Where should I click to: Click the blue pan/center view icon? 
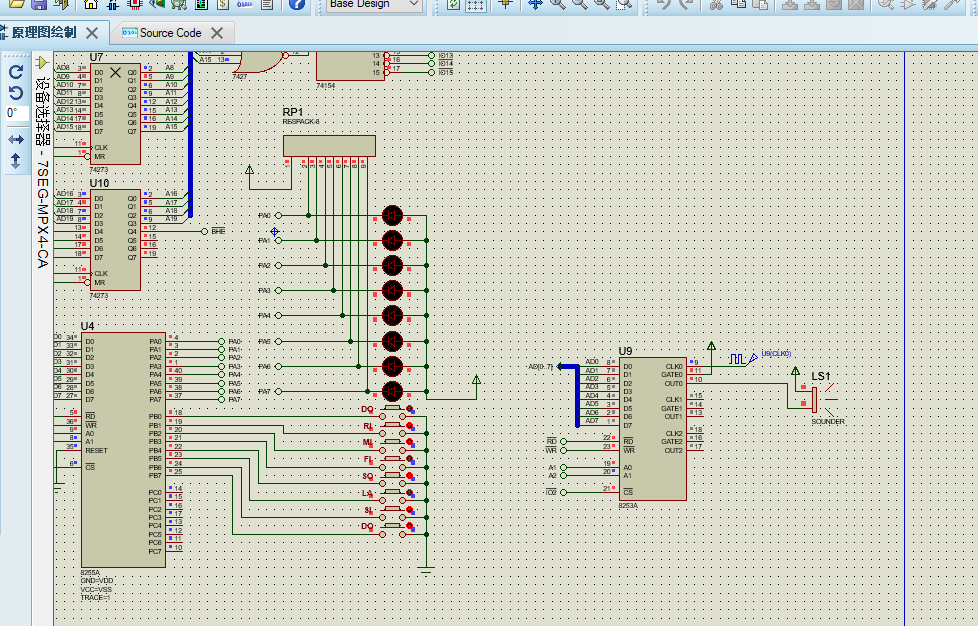[x=535, y=4]
